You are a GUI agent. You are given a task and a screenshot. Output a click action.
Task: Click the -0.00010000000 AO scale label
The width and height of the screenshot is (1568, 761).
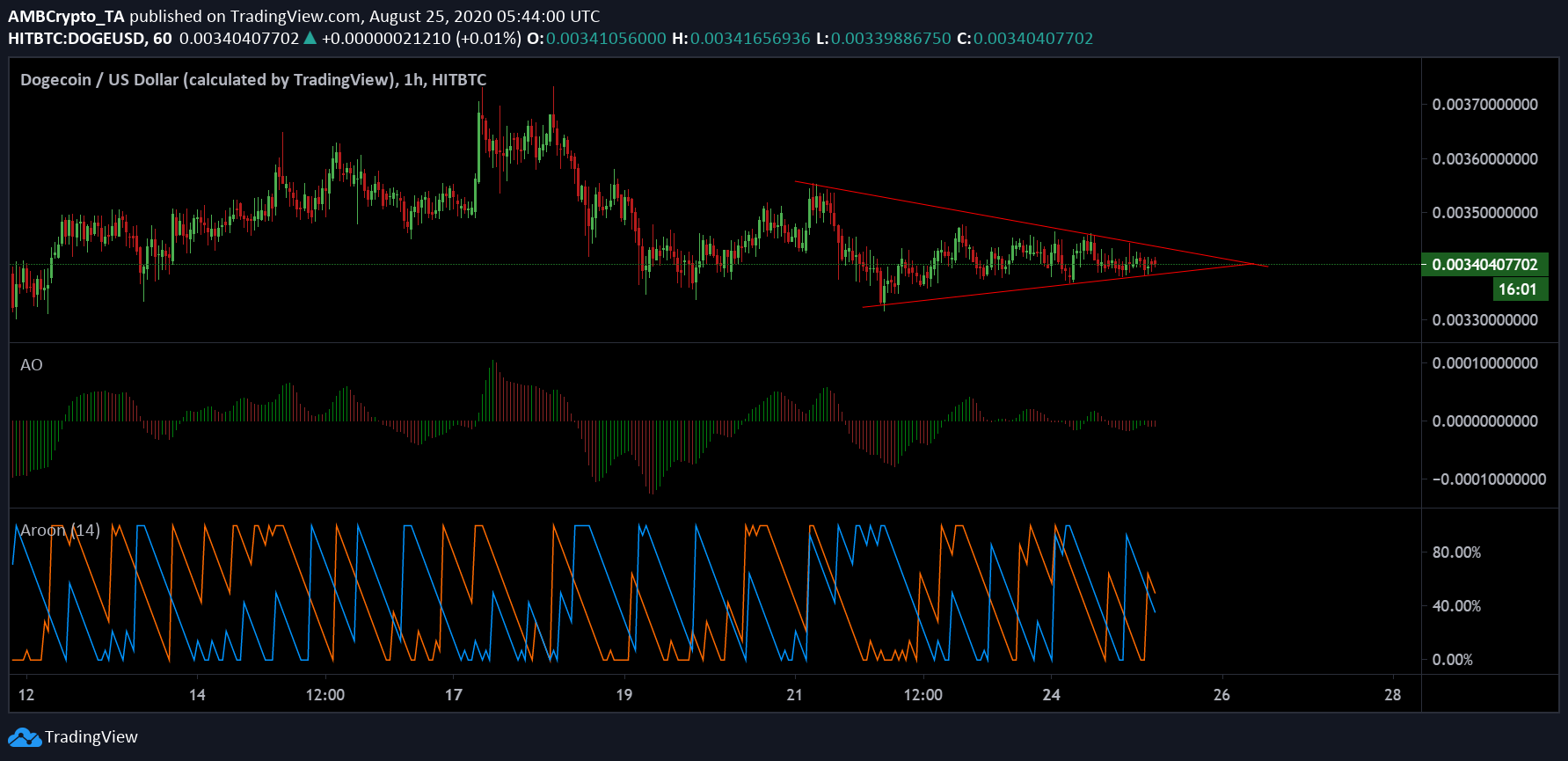[x=1489, y=479]
